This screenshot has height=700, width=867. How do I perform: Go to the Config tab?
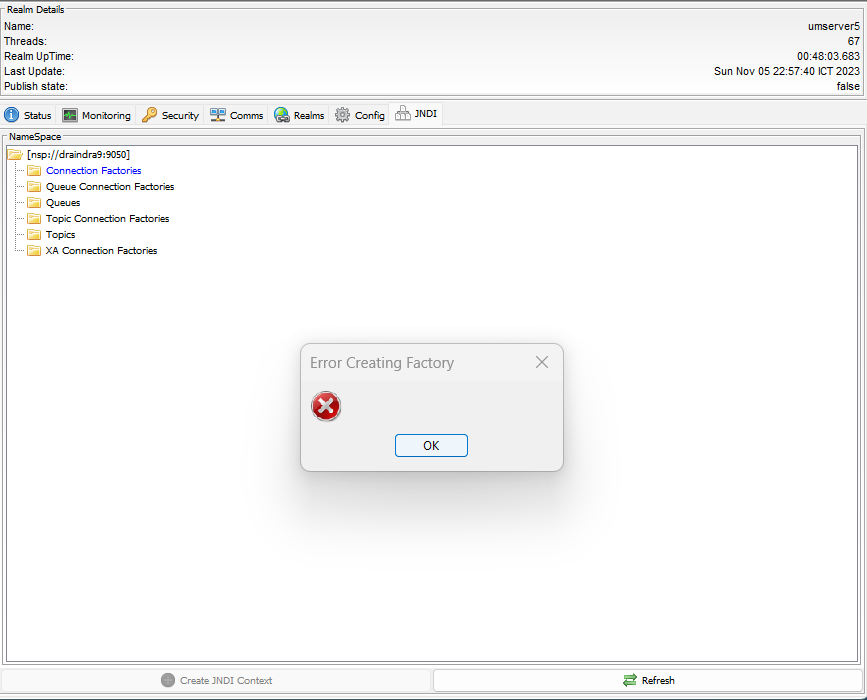tap(360, 115)
